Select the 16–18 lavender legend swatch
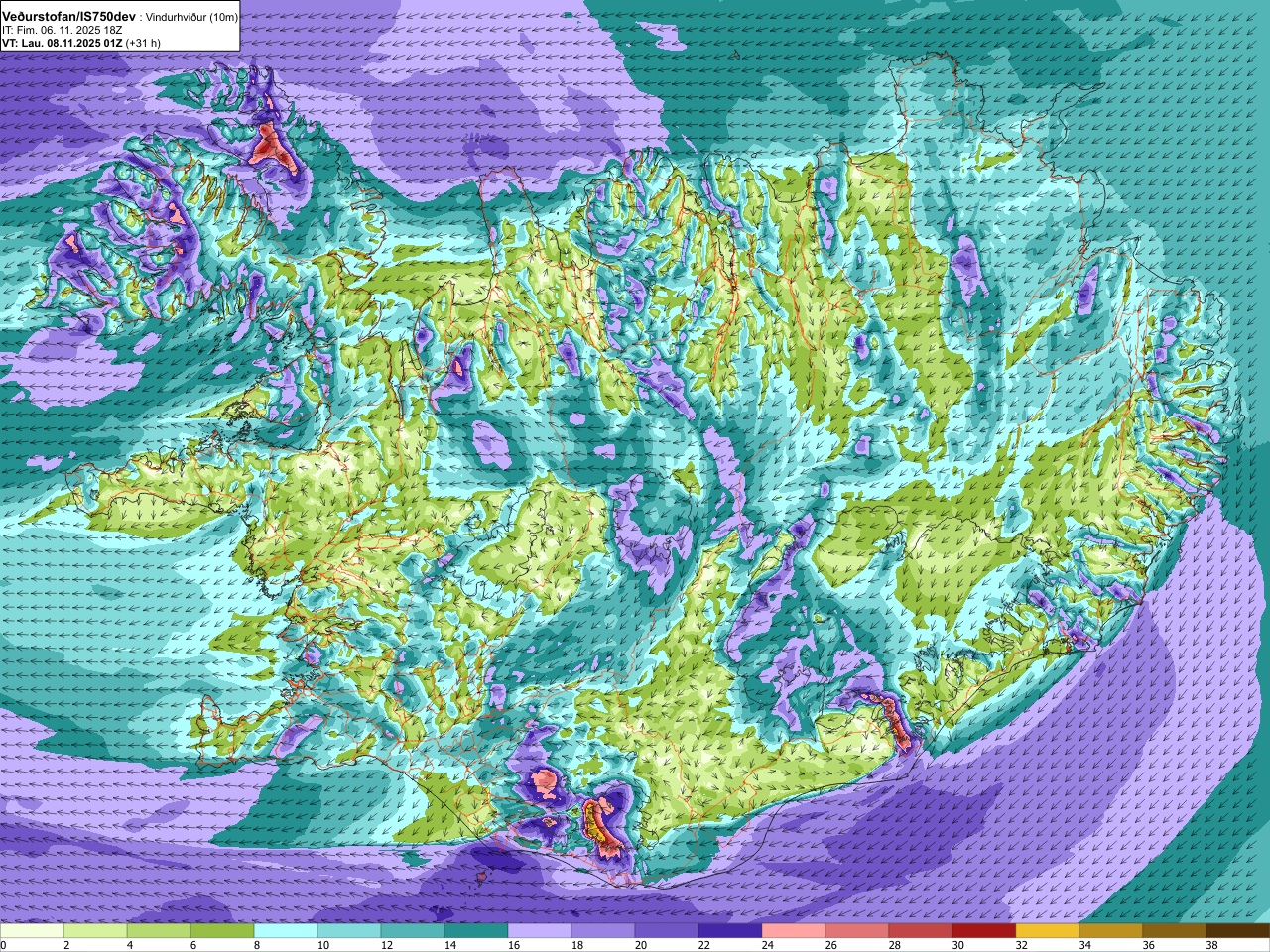Image resolution: width=1270 pixels, height=952 pixels. pos(540,931)
